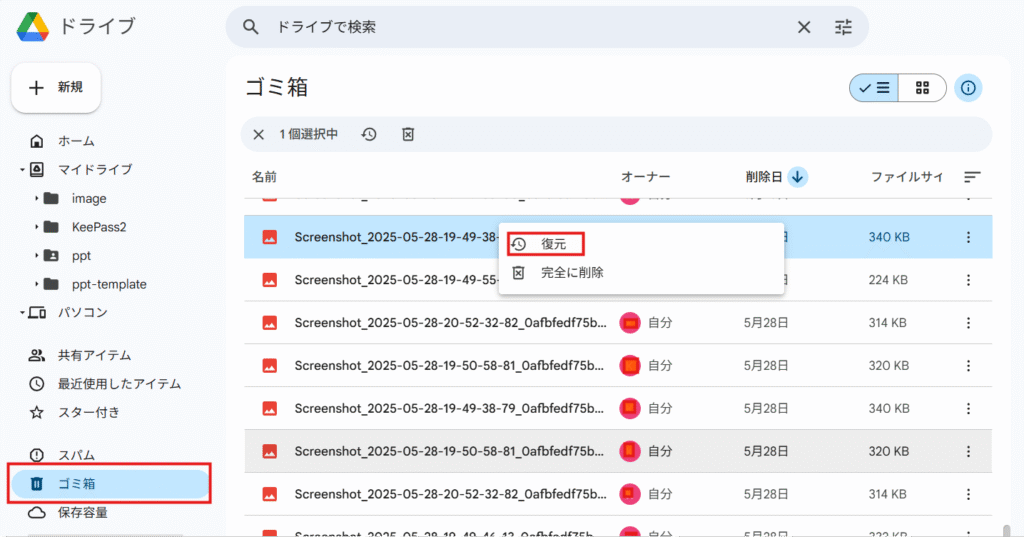
Task: Select the unselected Screenshot_2025-05-28-19-49-38-79 file
Action: point(618,408)
